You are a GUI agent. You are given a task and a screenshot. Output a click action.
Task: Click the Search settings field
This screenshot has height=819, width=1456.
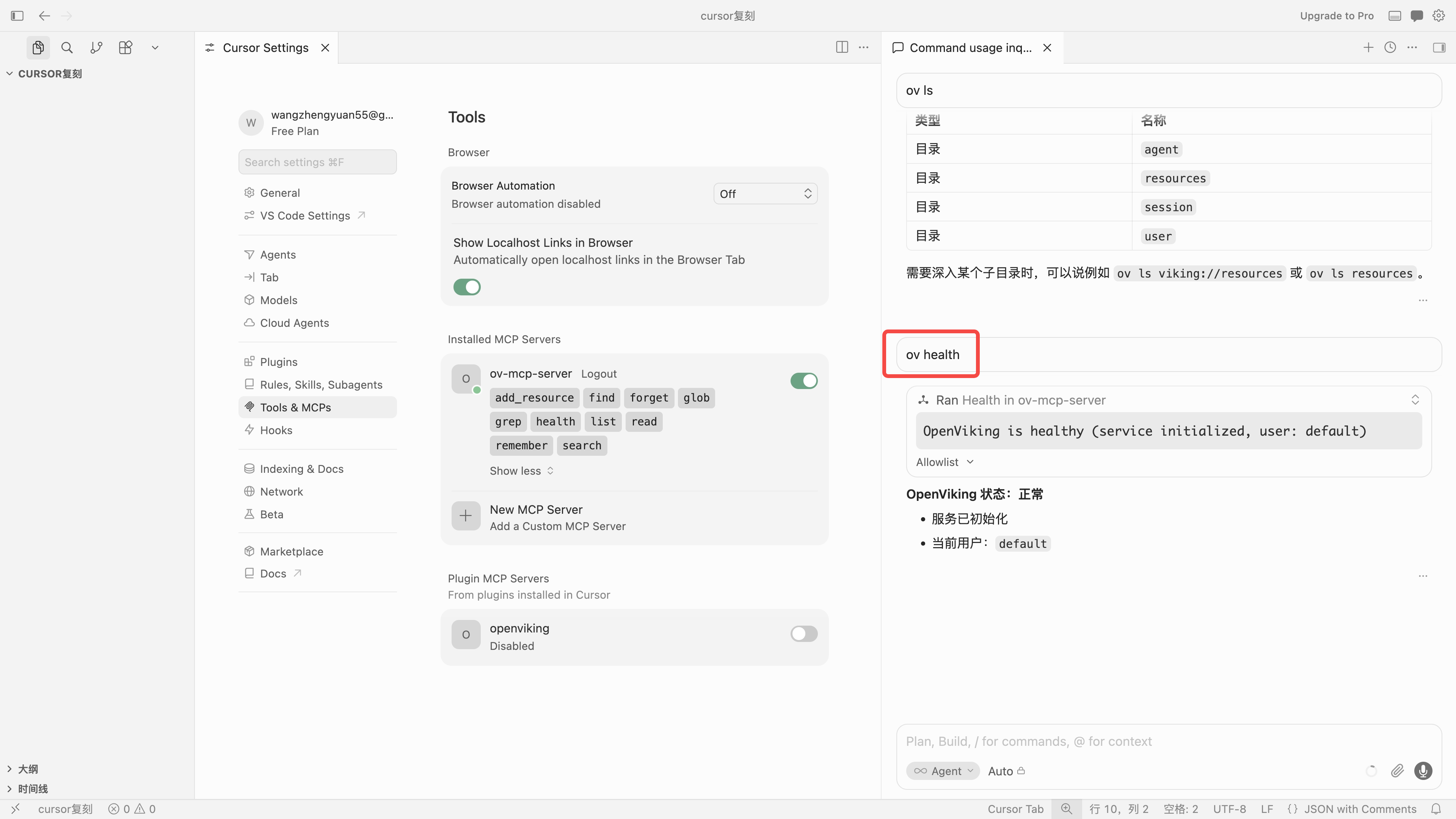pyautogui.click(x=317, y=162)
